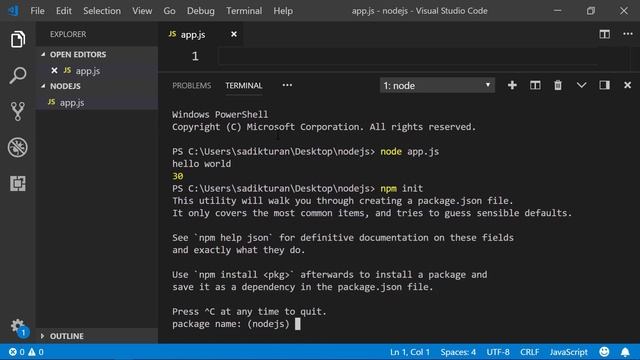Viewport: 640px width, 360px height.
Task: Open notifications bell icon
Action: (x=625, y=352)
